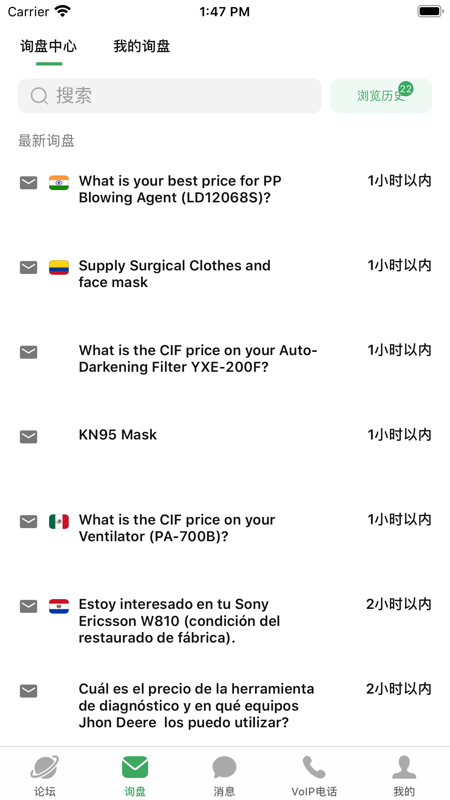Click the Paraguay flag beside Sony Ericsson inquiry
Image resolution: width=450 pixels, height=800 pixels.
(x=59, y=606)
